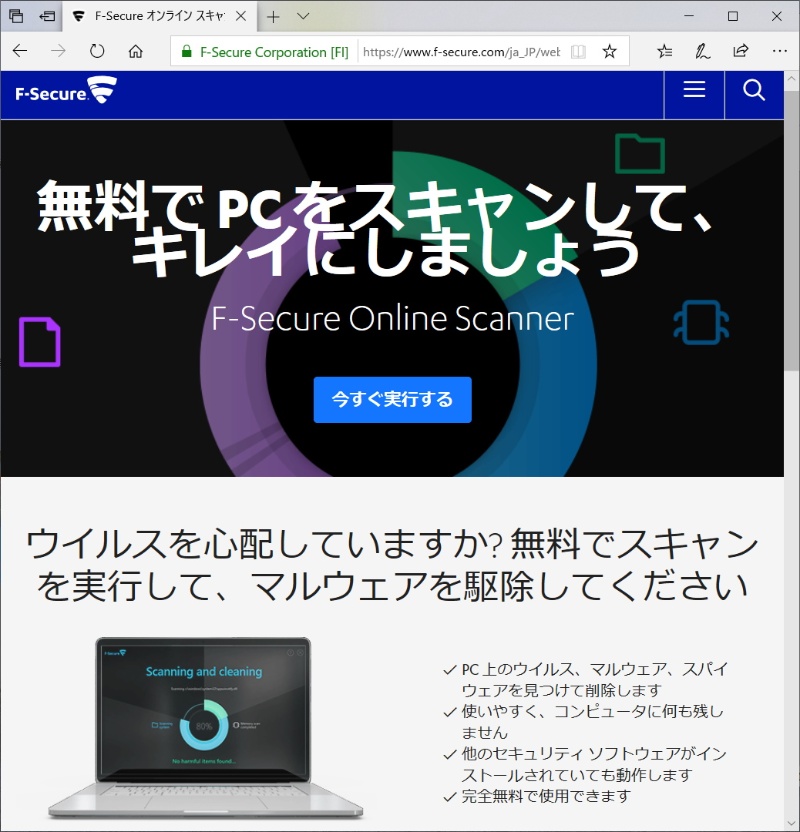The width and height of the screenshot is (800, 832).
Task: Click the F-Secure logo link
Action: tap(65, 93)
